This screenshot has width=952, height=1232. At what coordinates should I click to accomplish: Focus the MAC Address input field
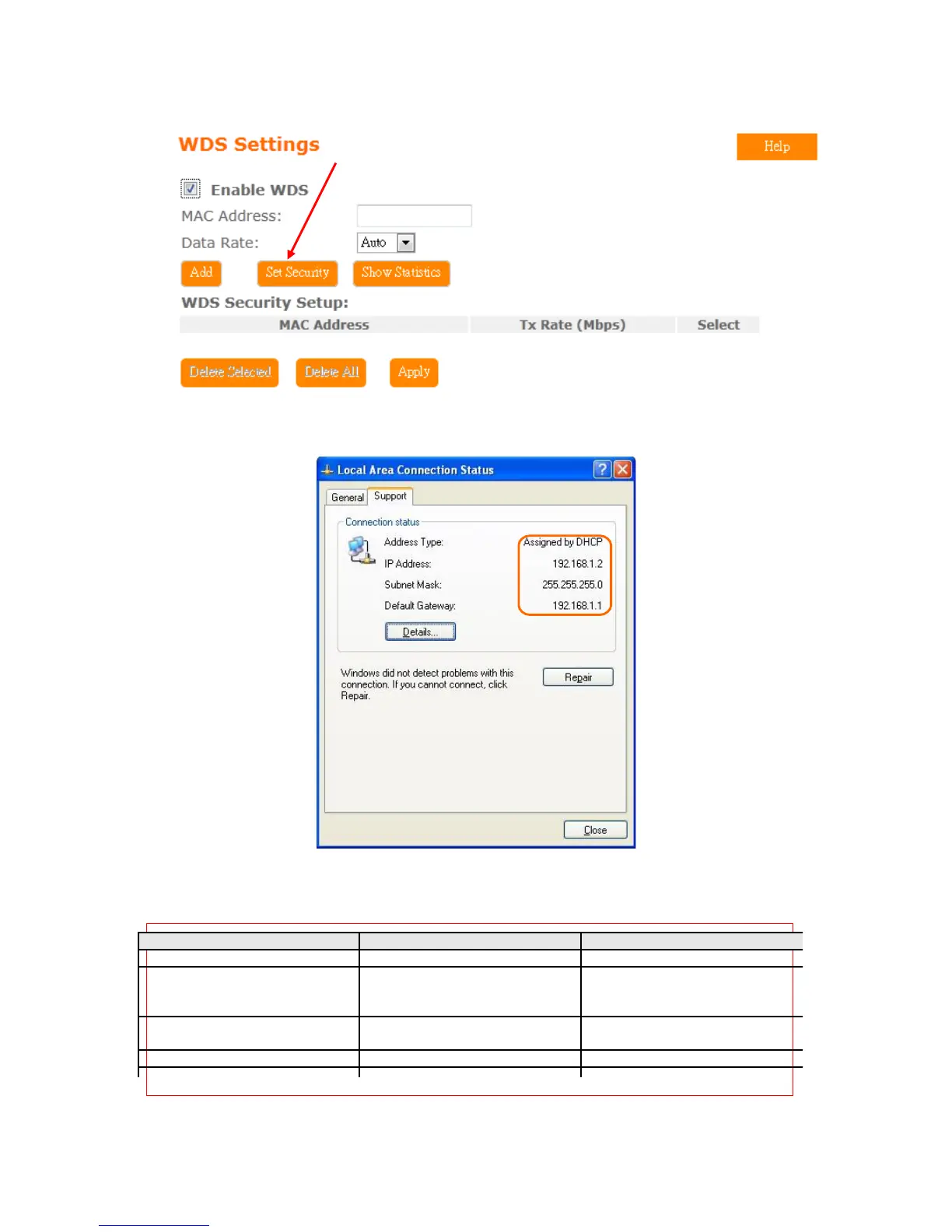[414, 215]
